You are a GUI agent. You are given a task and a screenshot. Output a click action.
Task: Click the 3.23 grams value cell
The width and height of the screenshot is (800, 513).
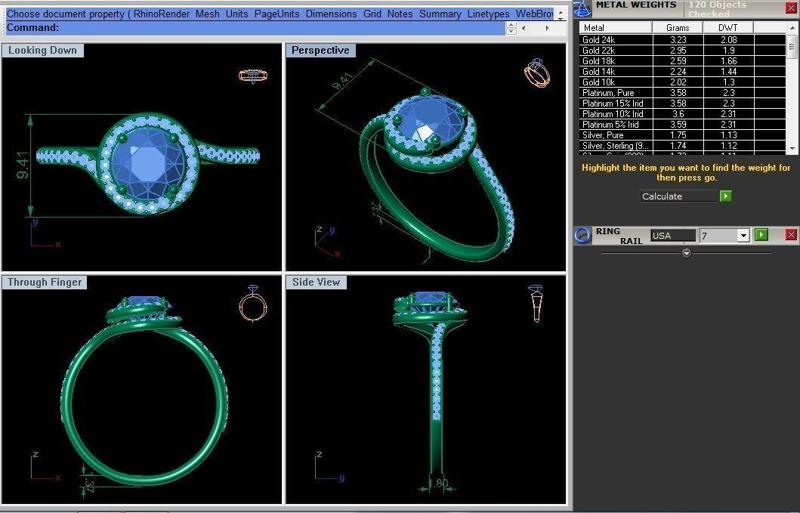[x=678, y=39]
